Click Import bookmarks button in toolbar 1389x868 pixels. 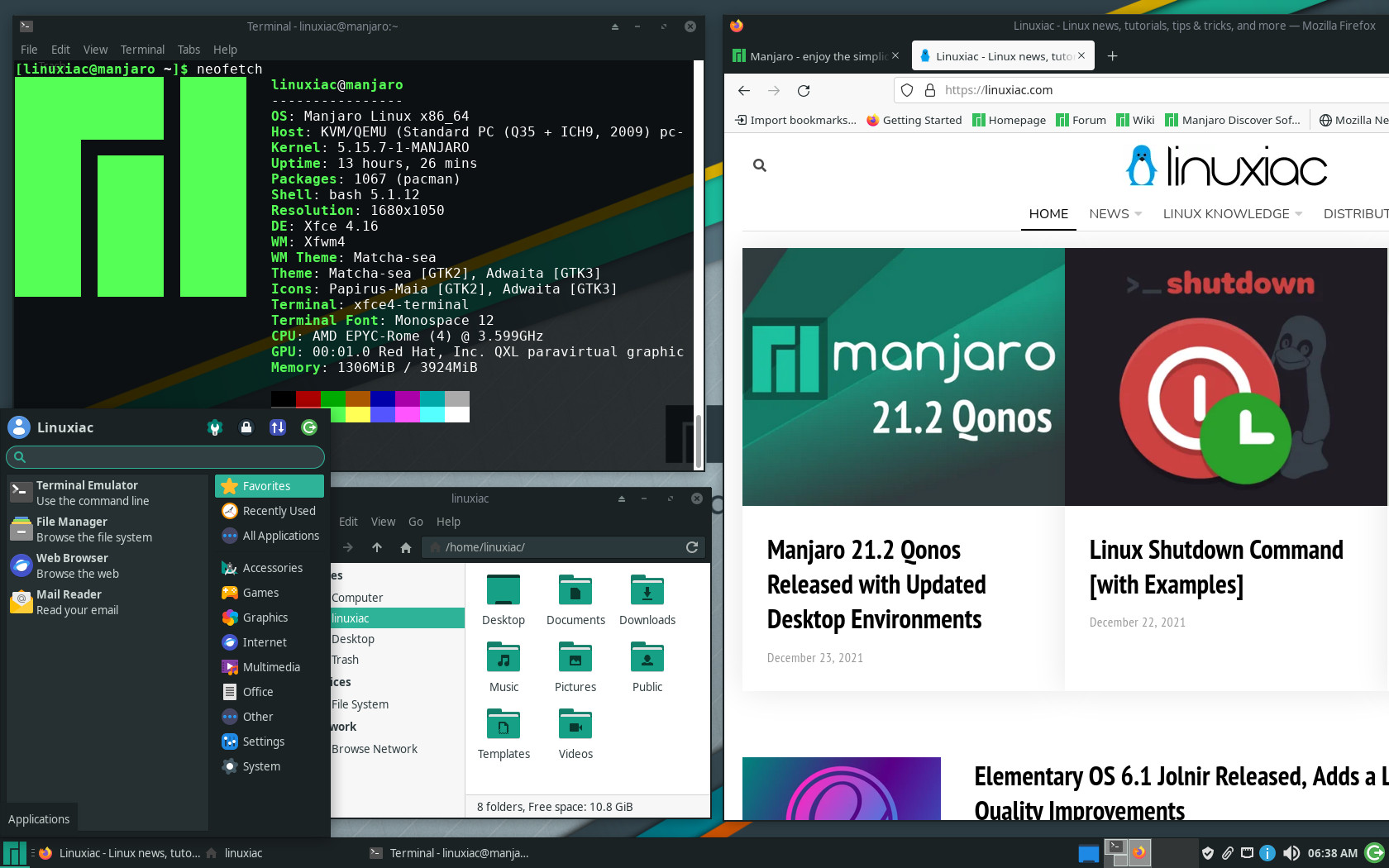coord(795,120)
